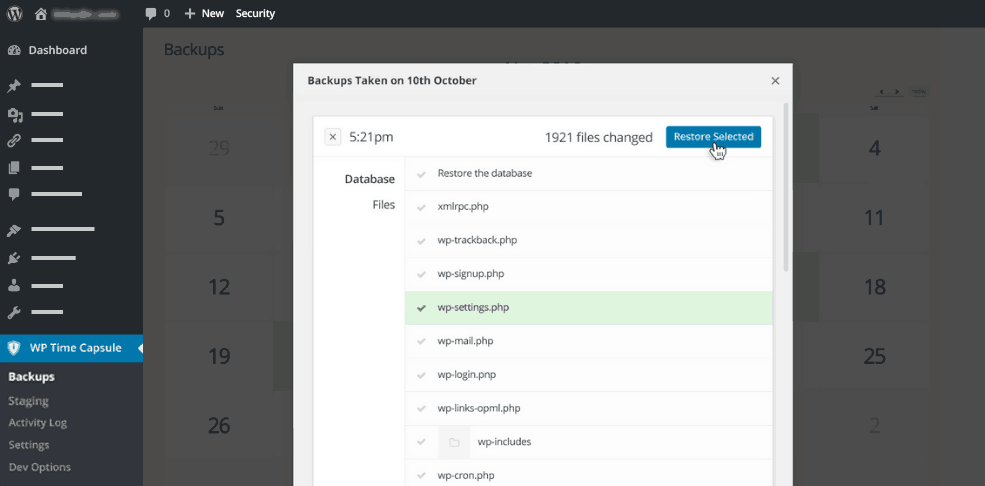
Task: Go to next month using calendar arrow
Action: [x=897, y=92]
